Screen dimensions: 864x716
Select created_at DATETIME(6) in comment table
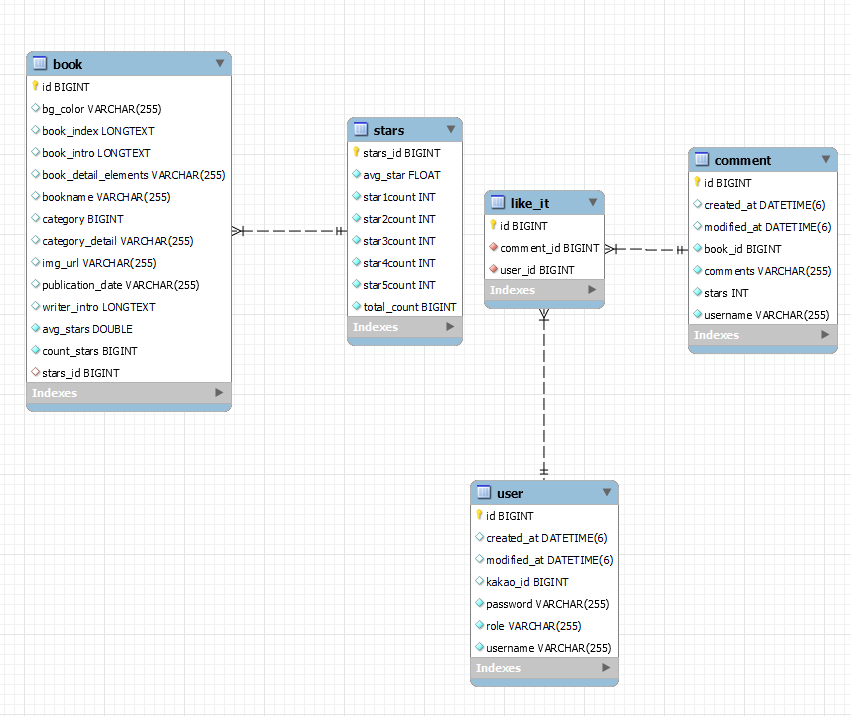tap(763, 204)
